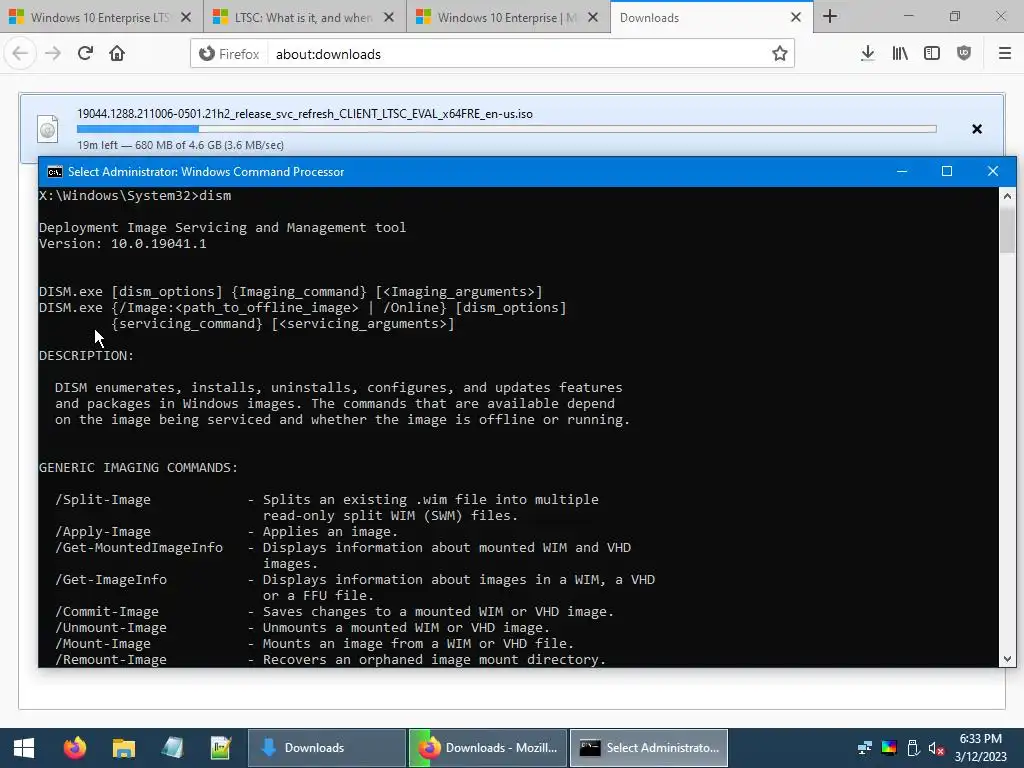Switch to Select Administrator taskbar window

pyautogui.click(x=649, y=748)
